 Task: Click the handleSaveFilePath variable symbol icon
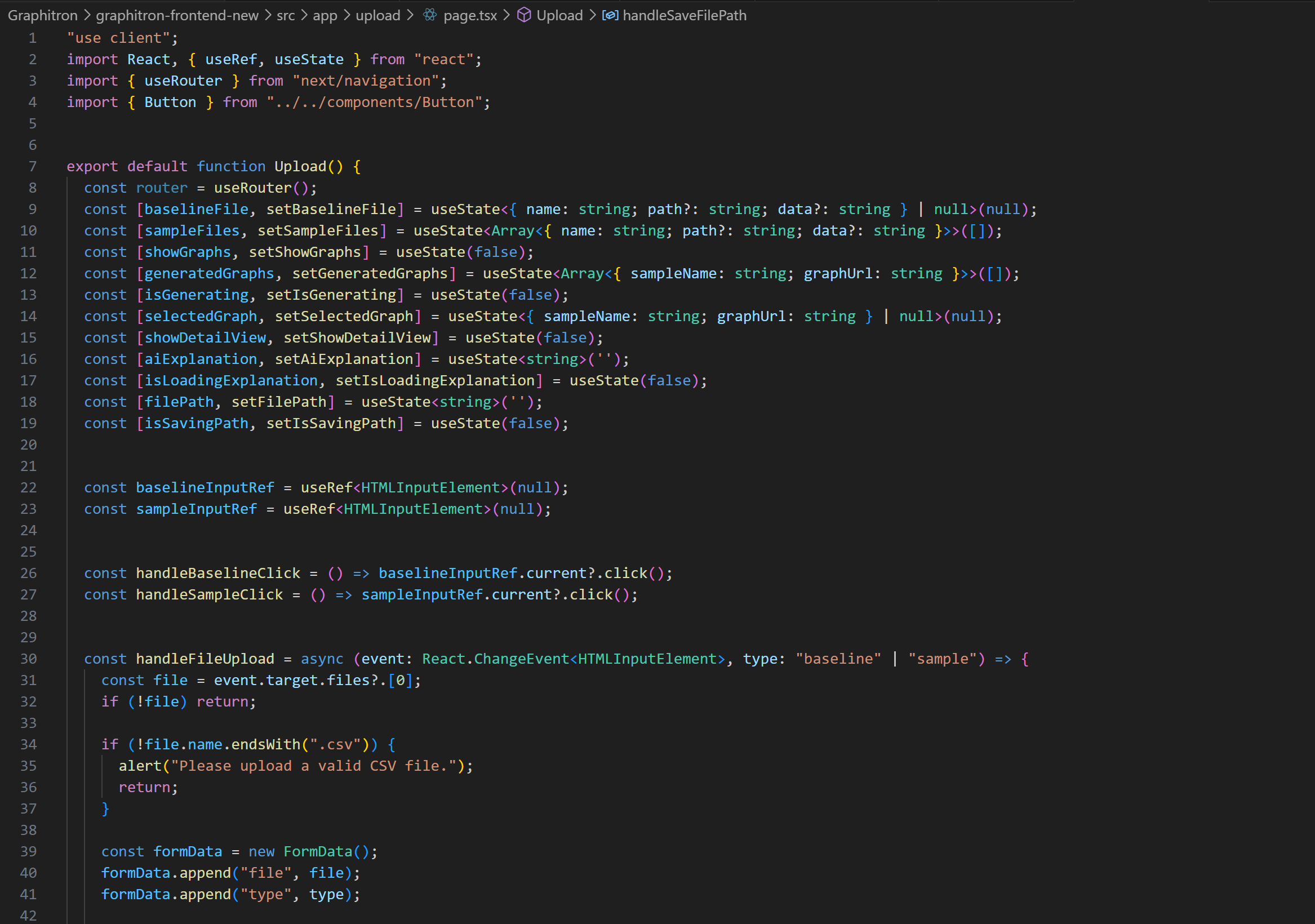[610, 15]
